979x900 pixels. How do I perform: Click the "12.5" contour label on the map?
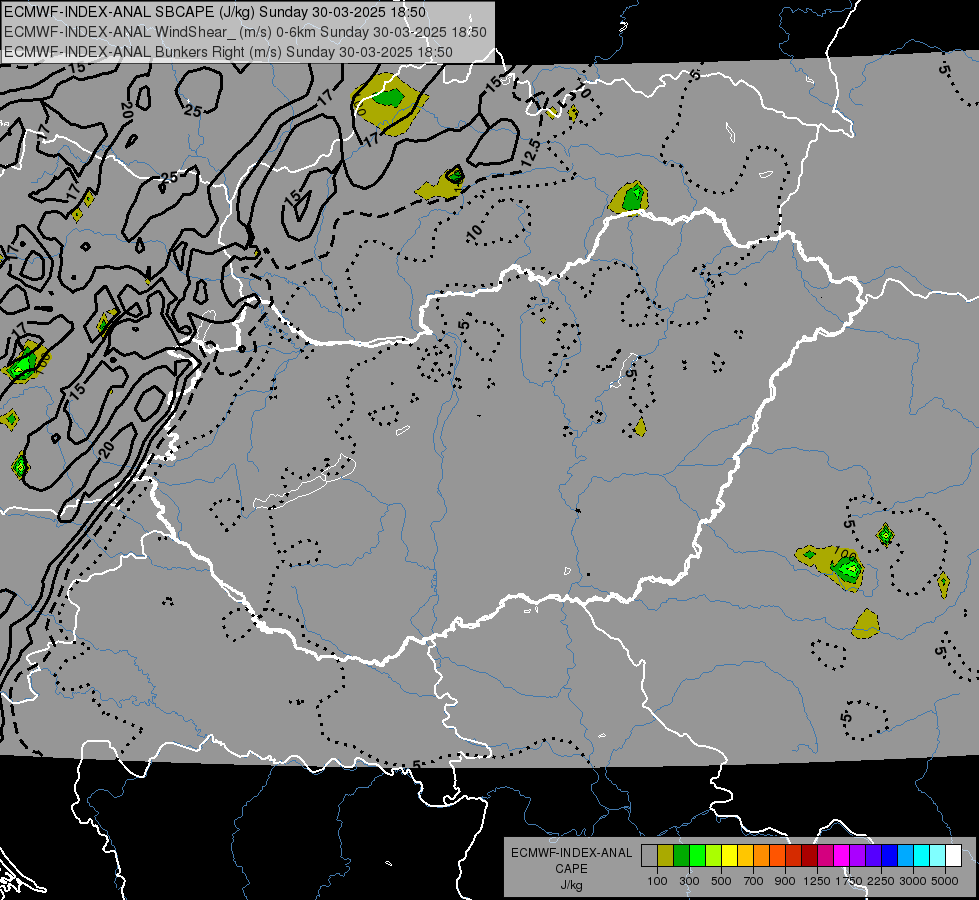coord(530,153)
